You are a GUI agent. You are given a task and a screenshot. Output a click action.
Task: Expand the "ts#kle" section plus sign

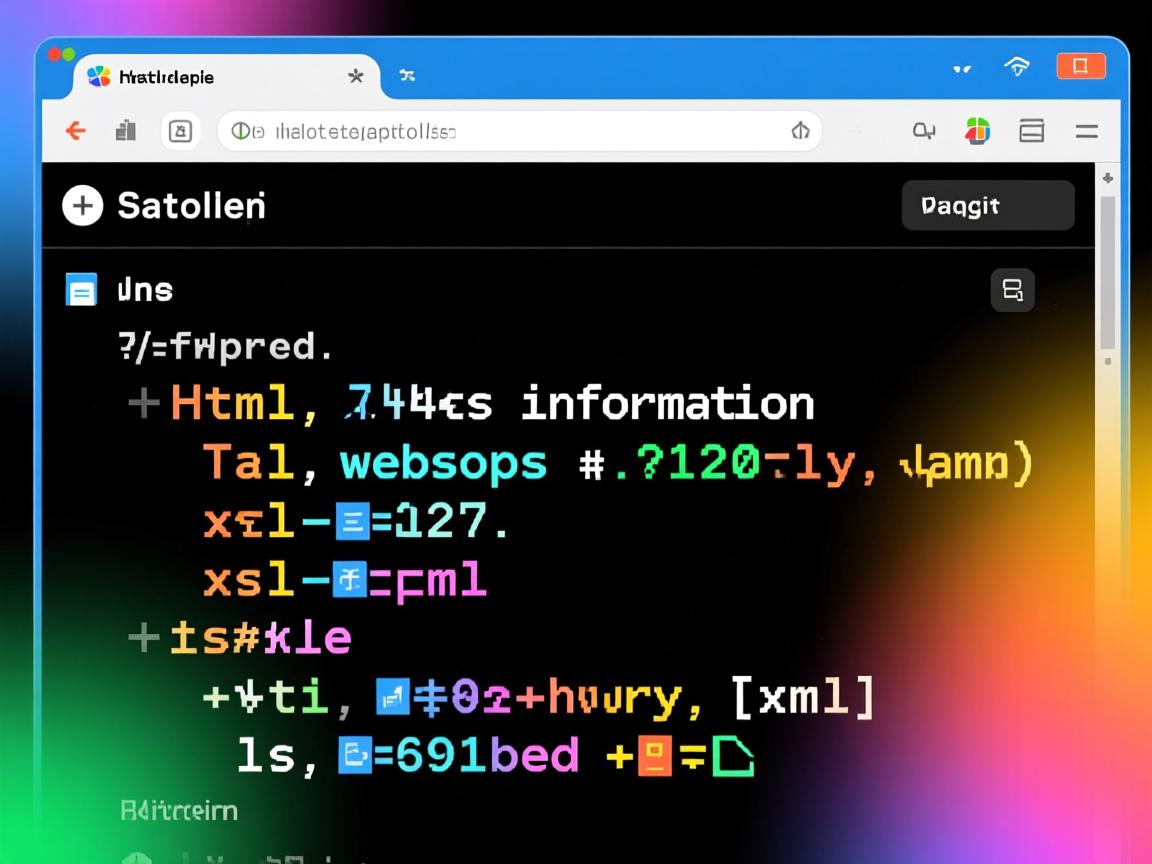(144, 637)
